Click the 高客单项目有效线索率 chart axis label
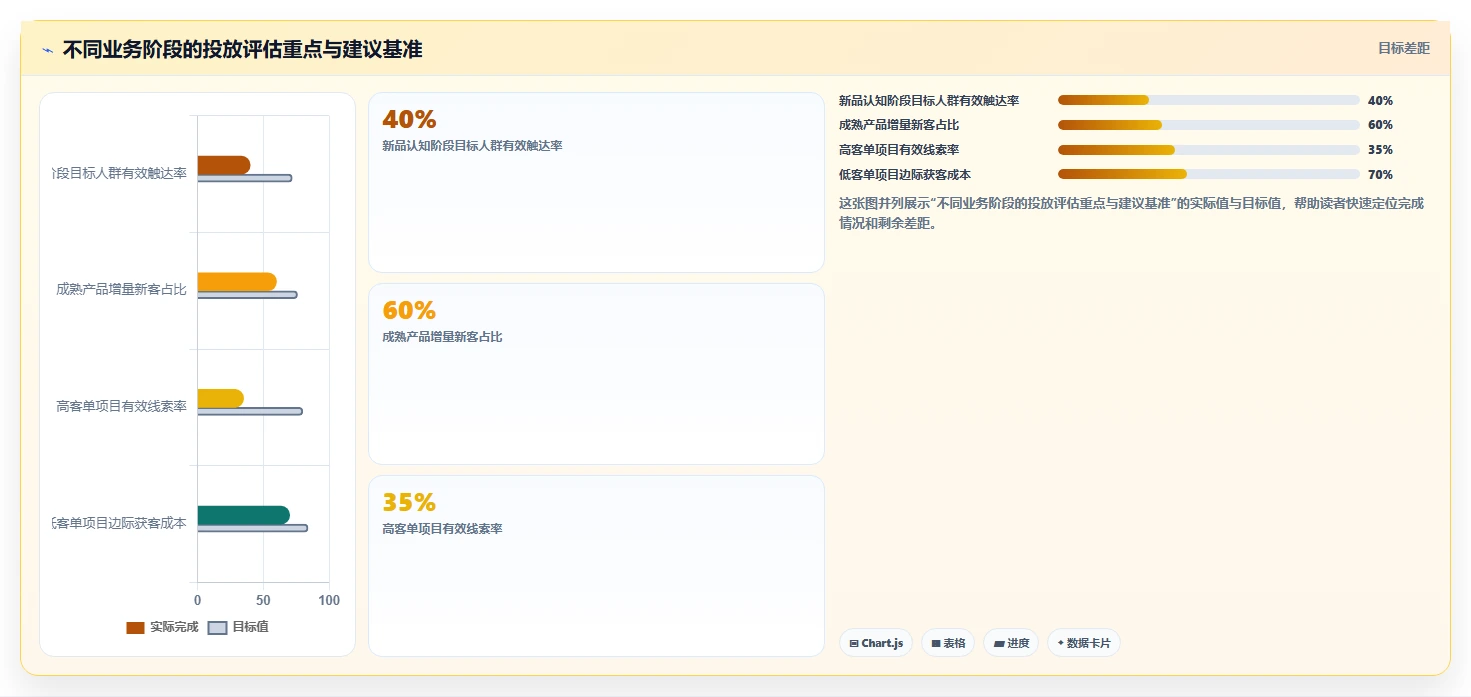This screenshot has width=1471, height=697. pyautogui.click(x=121, y=406)
